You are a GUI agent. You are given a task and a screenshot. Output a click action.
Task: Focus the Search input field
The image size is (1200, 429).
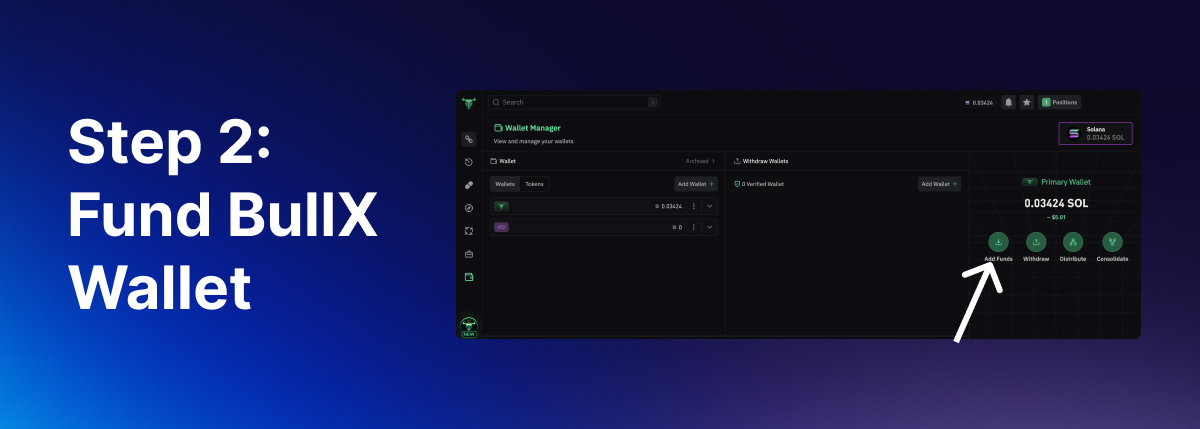coord(574,102)
